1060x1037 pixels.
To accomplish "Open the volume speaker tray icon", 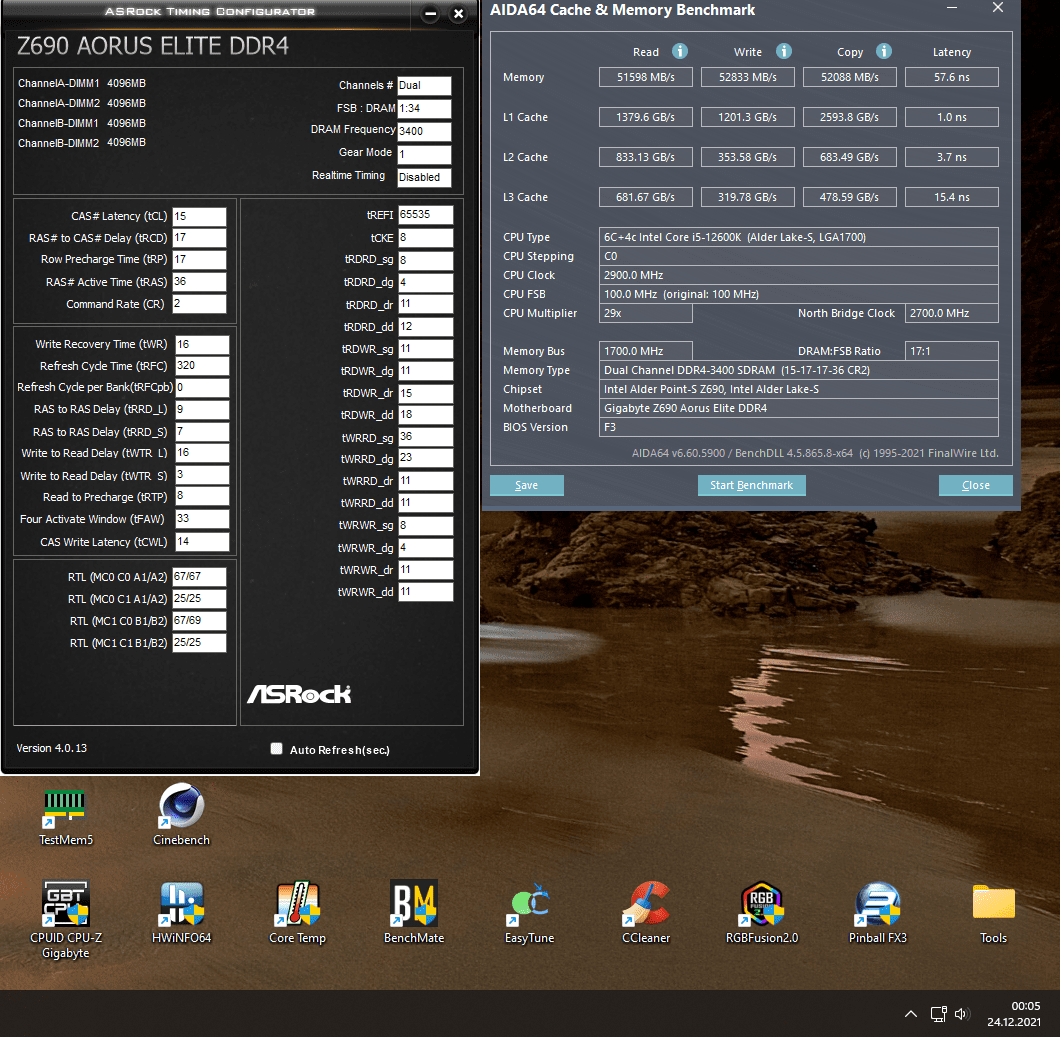I will point(962,1013).
